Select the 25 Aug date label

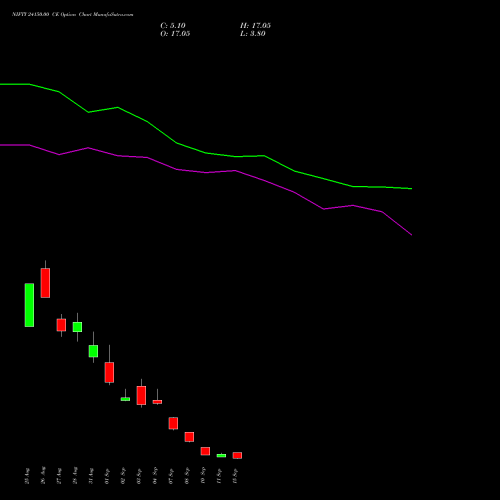point(27,476)
